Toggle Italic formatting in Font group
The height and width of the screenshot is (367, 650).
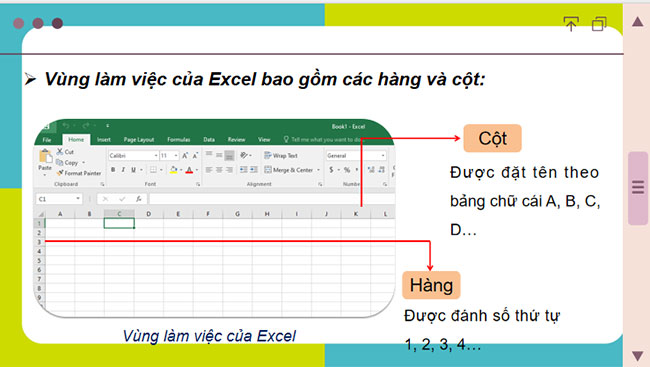coord(123,170)
